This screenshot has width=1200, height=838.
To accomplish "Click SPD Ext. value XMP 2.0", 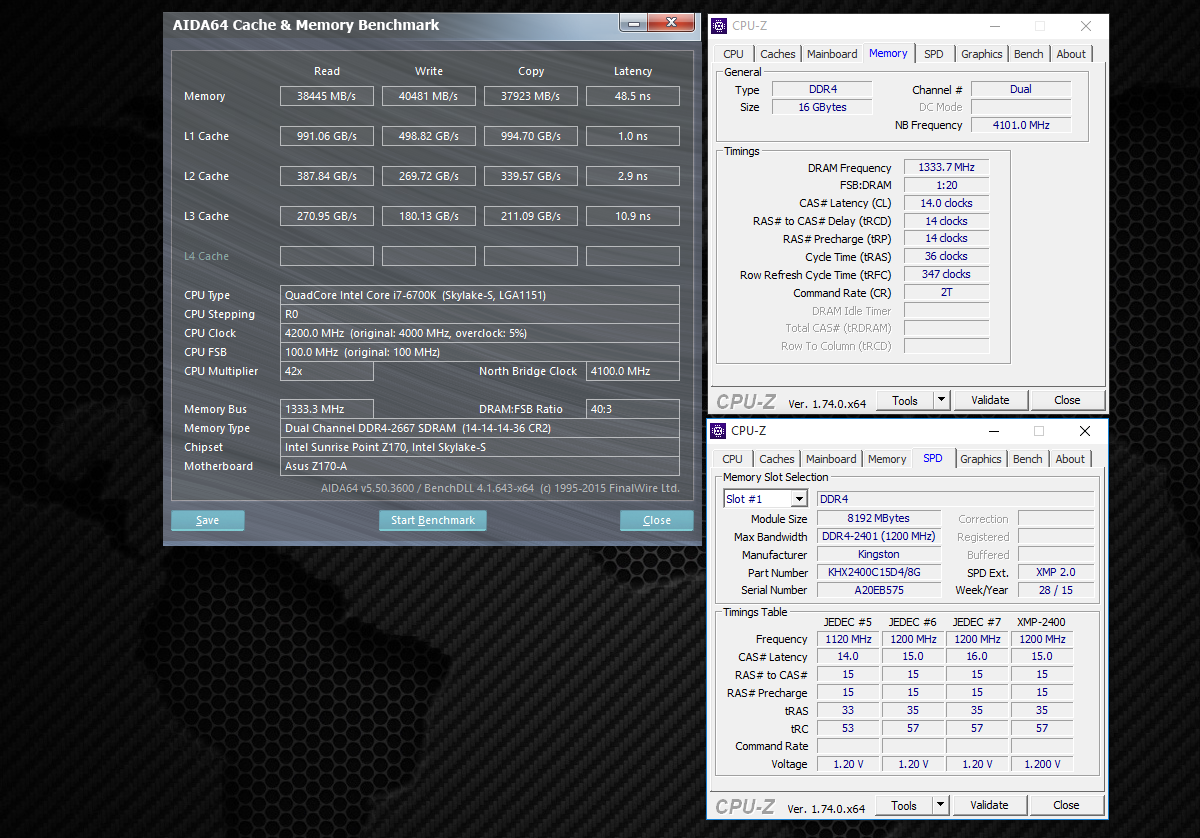I will tap(1055, 572).
